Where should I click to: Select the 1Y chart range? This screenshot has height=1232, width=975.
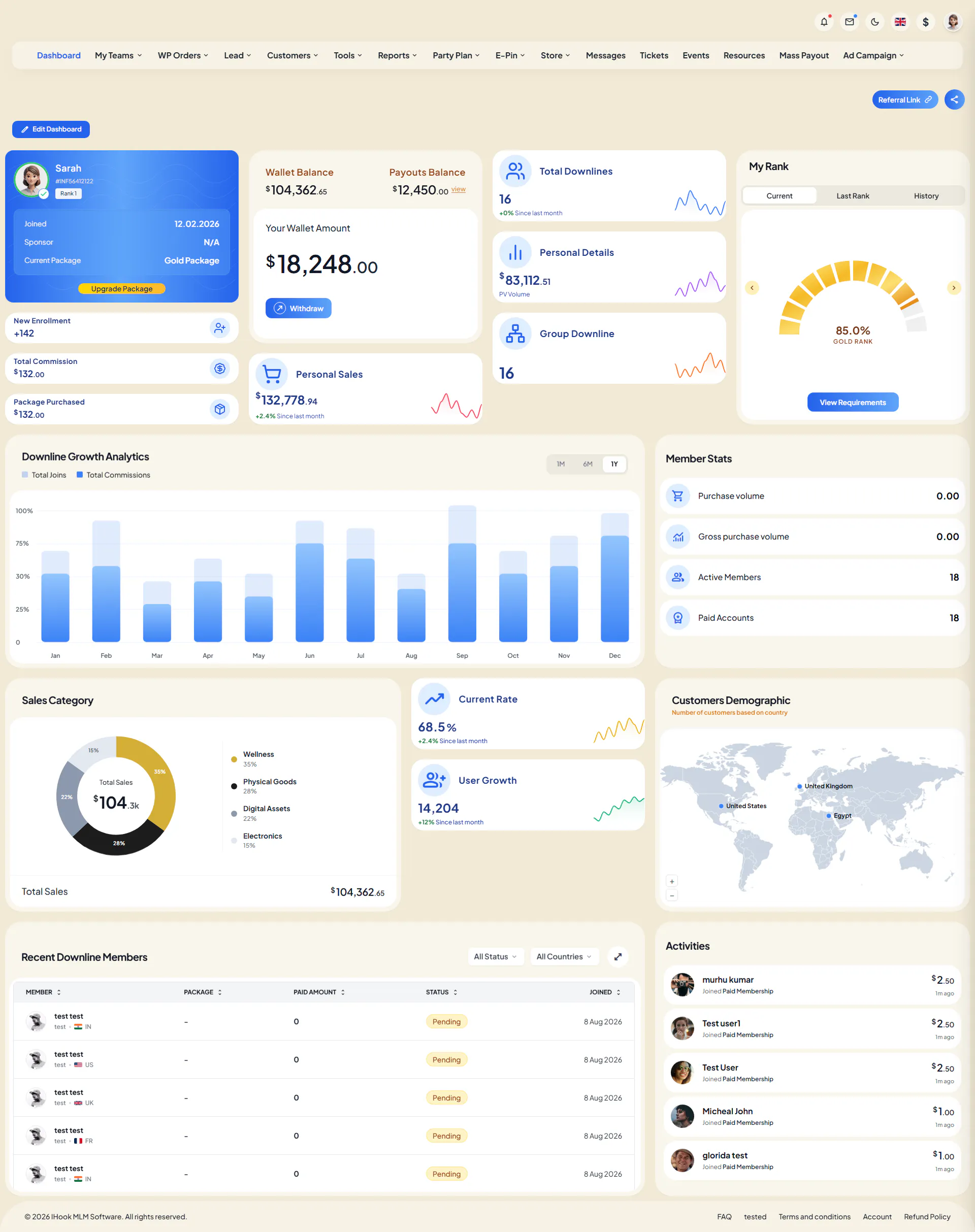click(614, 464)
